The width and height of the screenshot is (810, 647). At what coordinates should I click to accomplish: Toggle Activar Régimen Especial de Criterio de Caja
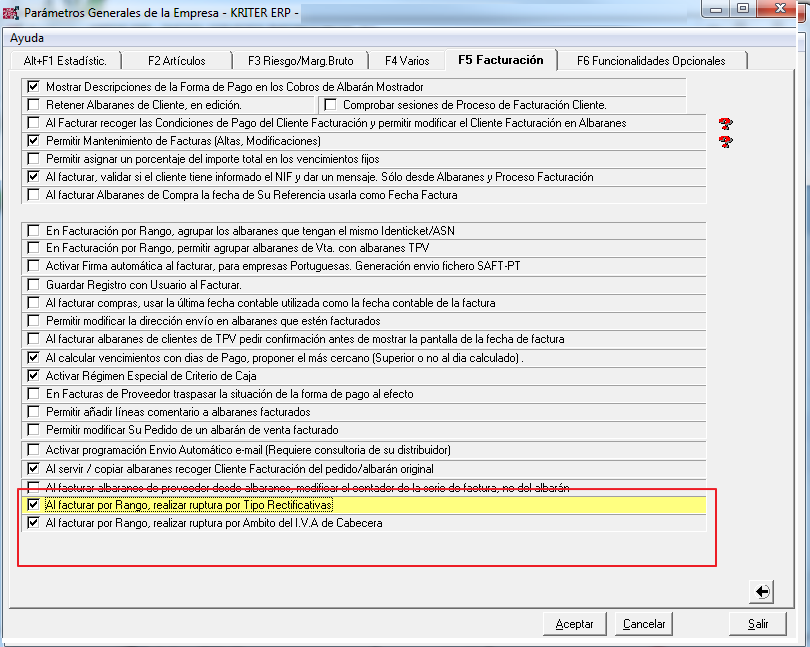[x=34, y=376]
